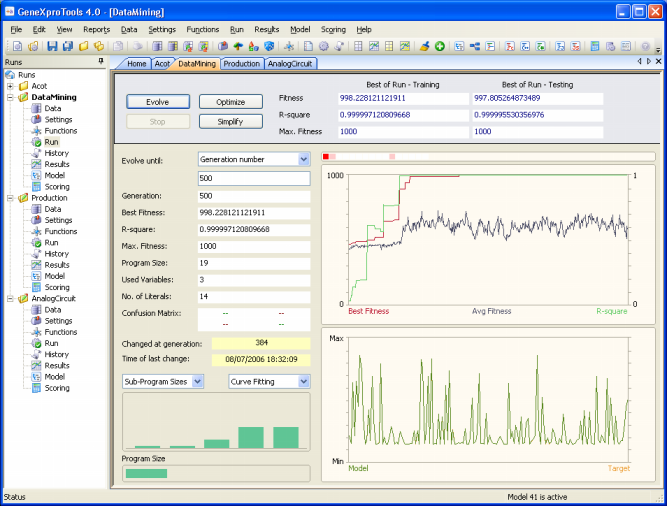Open the Evolve until dropdown
Screen dimensions: 667x506
coord(303,159)
